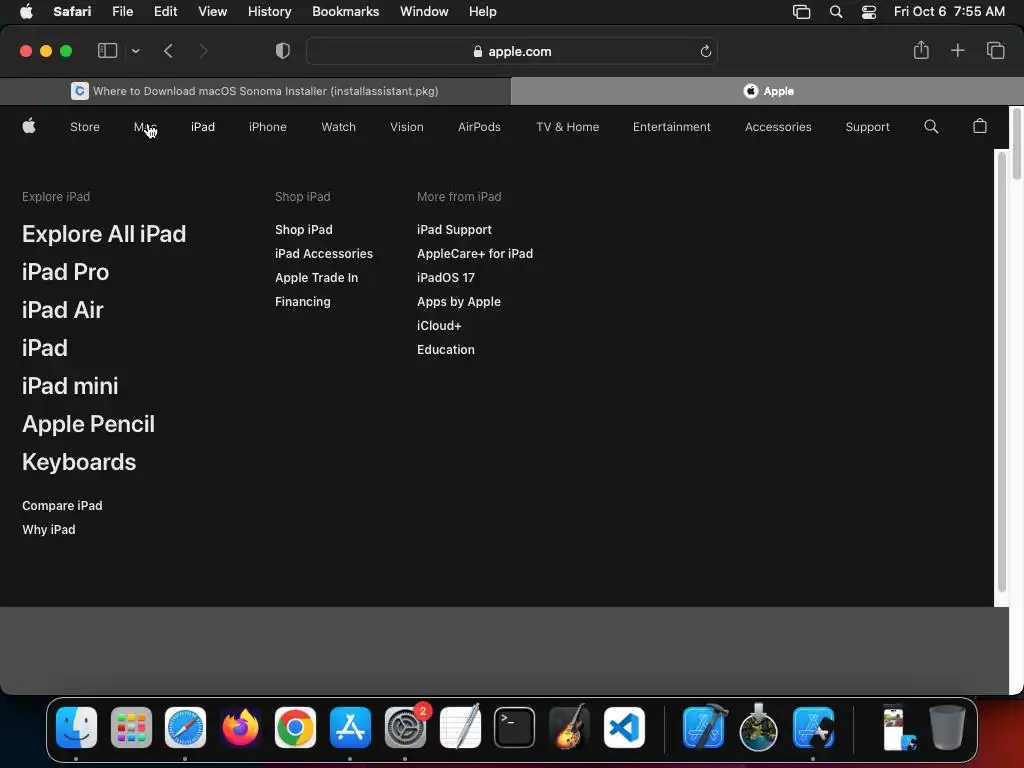
Task: Follow the Keyboards link
Action: [x=79, y=462]
